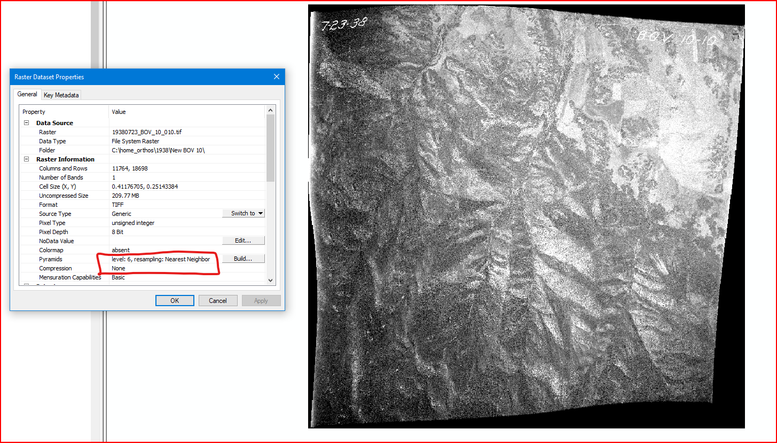
Task: Click the Cancel button
Action: [x=218, y=301]
